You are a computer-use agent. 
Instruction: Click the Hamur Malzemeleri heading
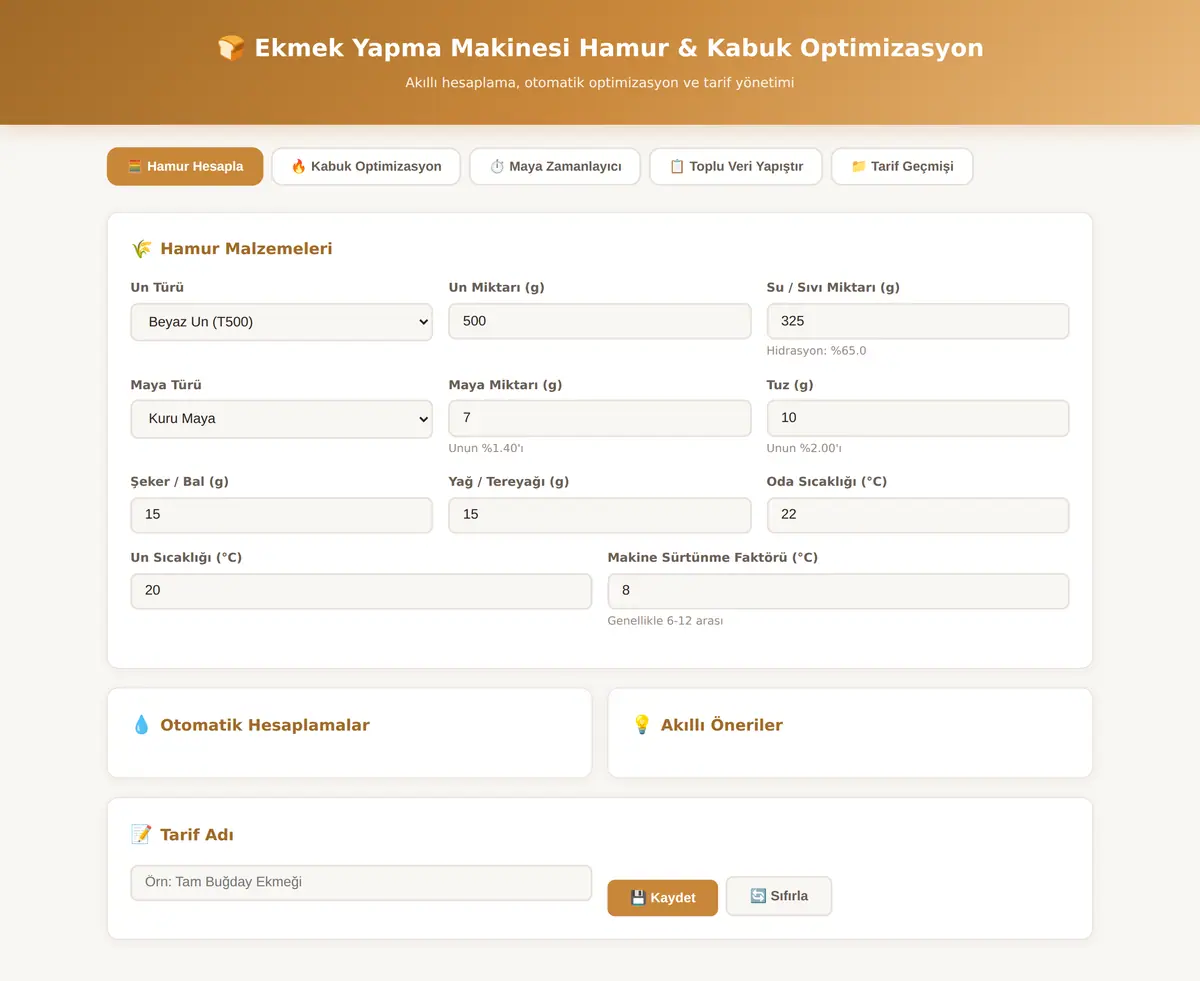[x=246, y=249]
